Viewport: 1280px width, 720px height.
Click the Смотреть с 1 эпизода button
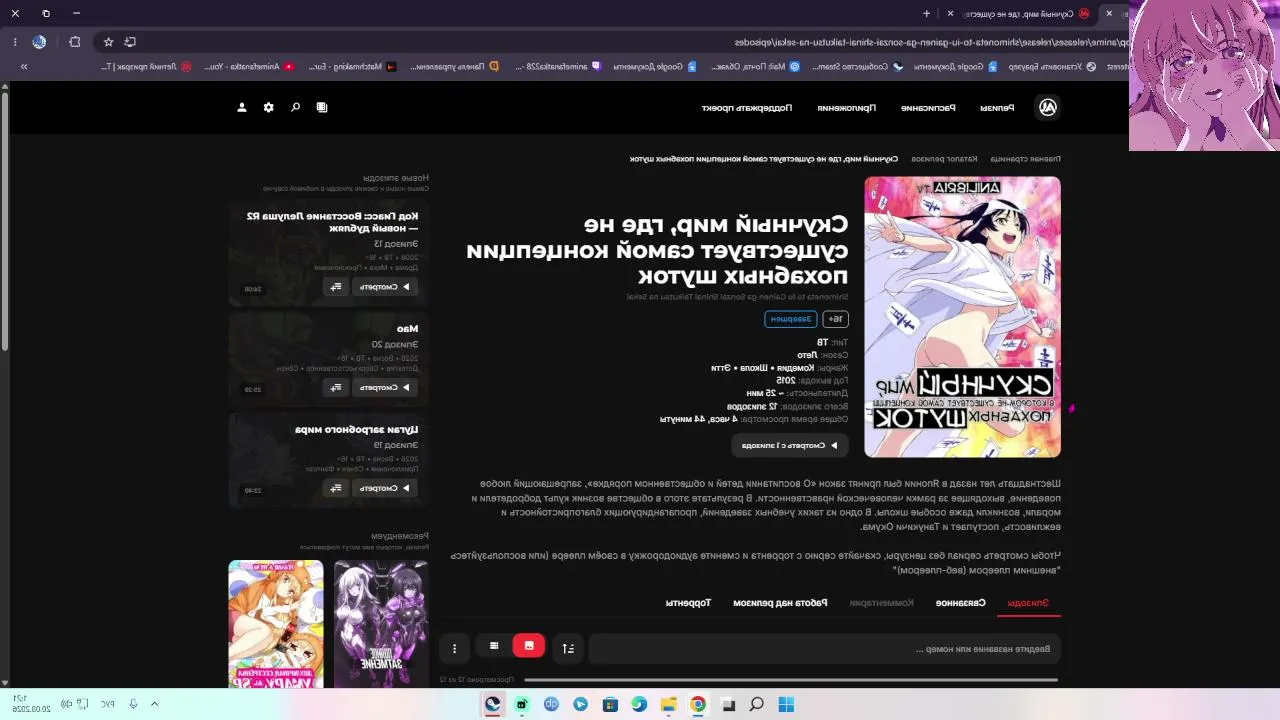click(790, 446)
